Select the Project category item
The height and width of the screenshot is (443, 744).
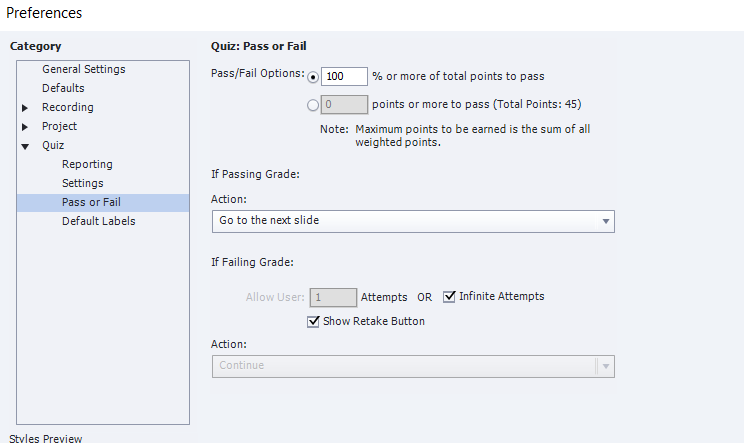click(59, 126)
